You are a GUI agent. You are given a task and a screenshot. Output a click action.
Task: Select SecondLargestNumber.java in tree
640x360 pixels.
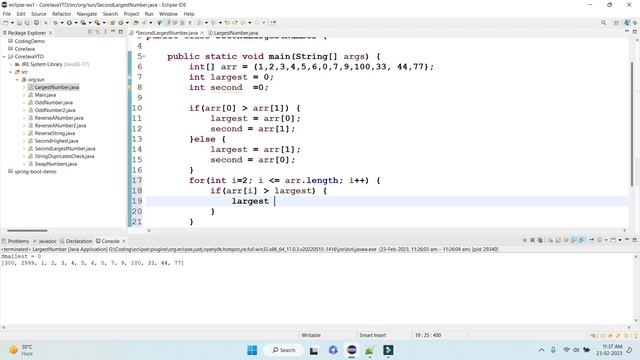[61, 149]
